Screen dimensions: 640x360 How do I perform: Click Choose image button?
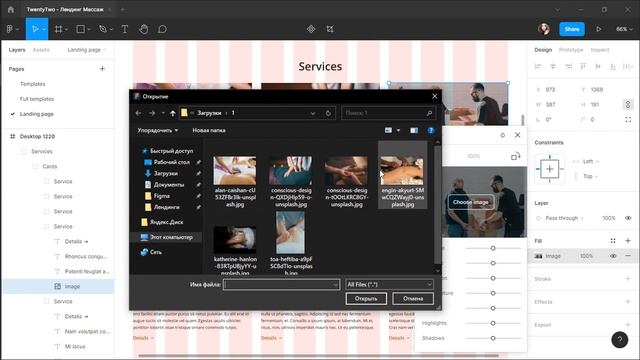pyautogui.click(x=471, y=202)
